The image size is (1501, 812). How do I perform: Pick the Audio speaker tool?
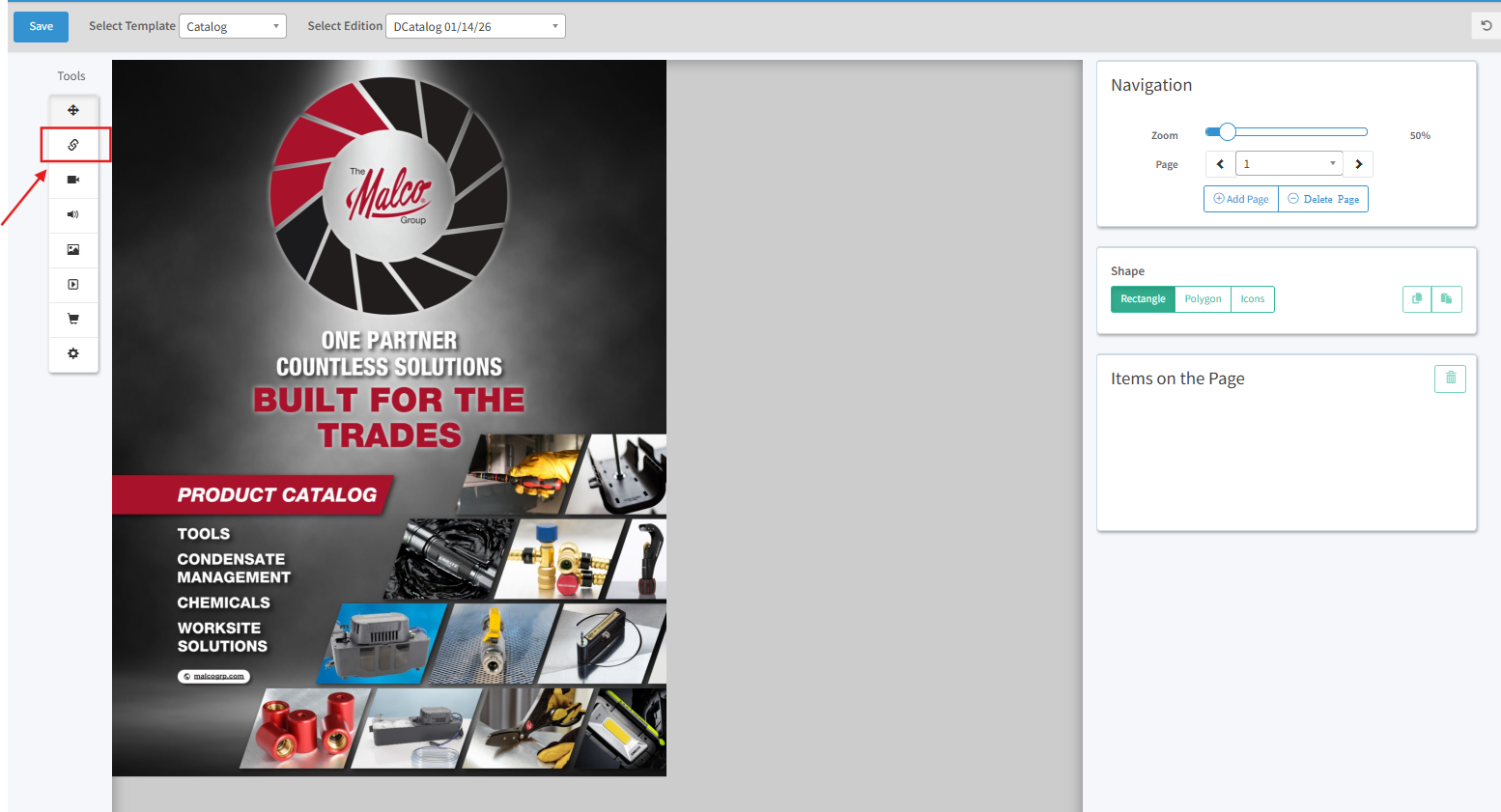pyautogui.click(x=73, y=214)
